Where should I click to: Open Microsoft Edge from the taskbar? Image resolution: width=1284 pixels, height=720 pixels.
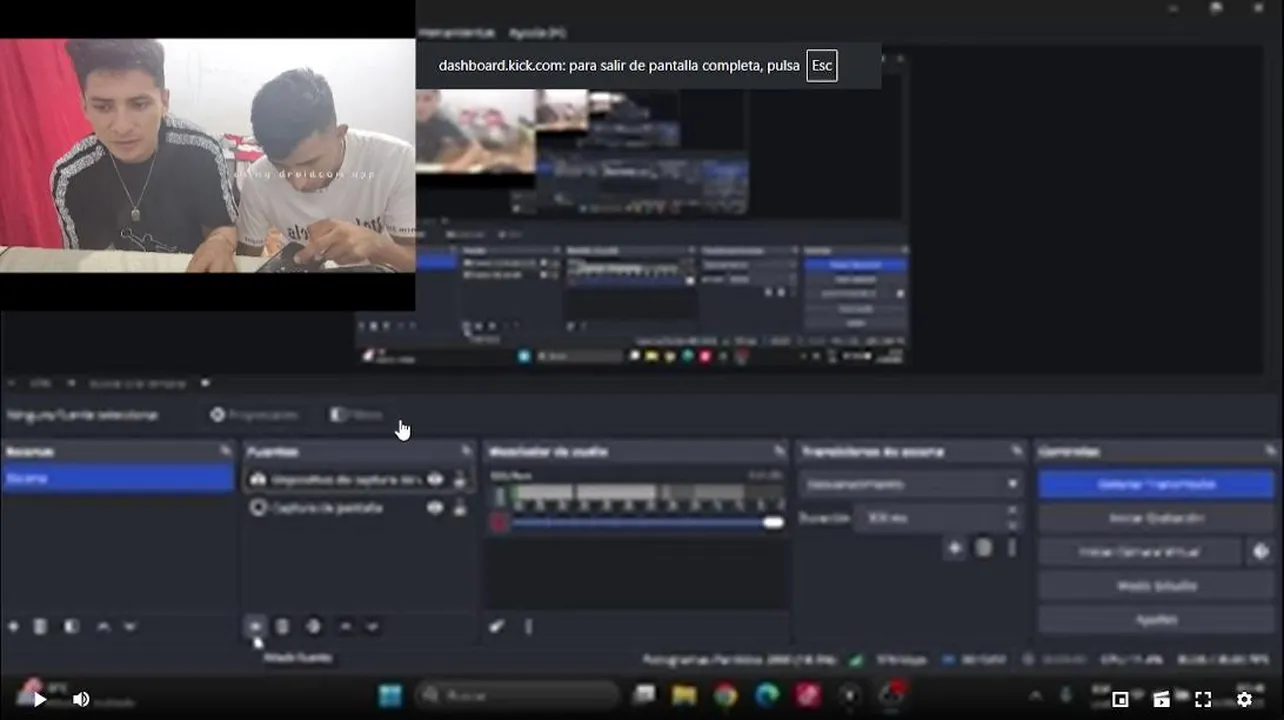click(767, 696)
